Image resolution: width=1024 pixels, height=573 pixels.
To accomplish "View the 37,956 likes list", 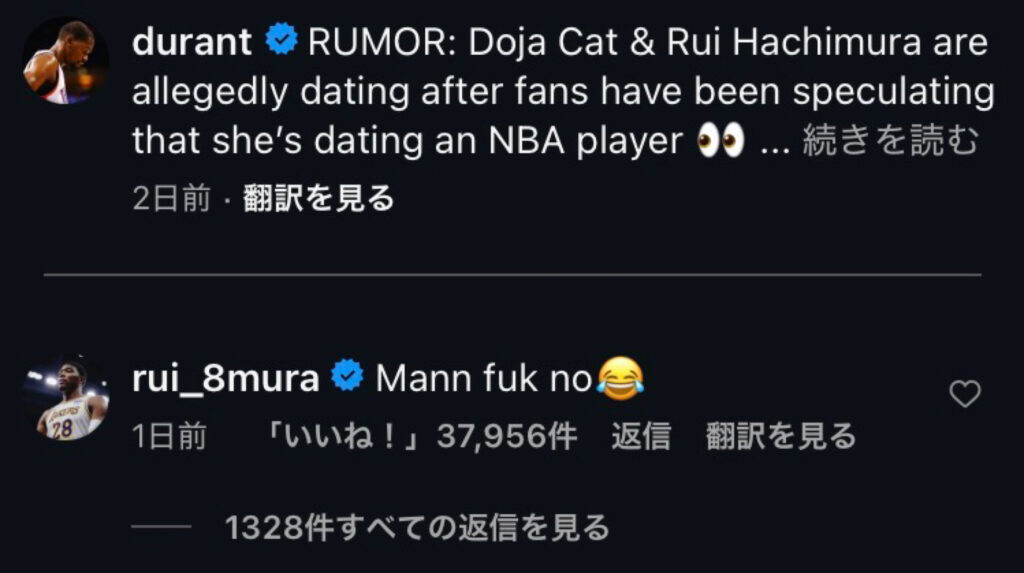I will pos(421,436).
